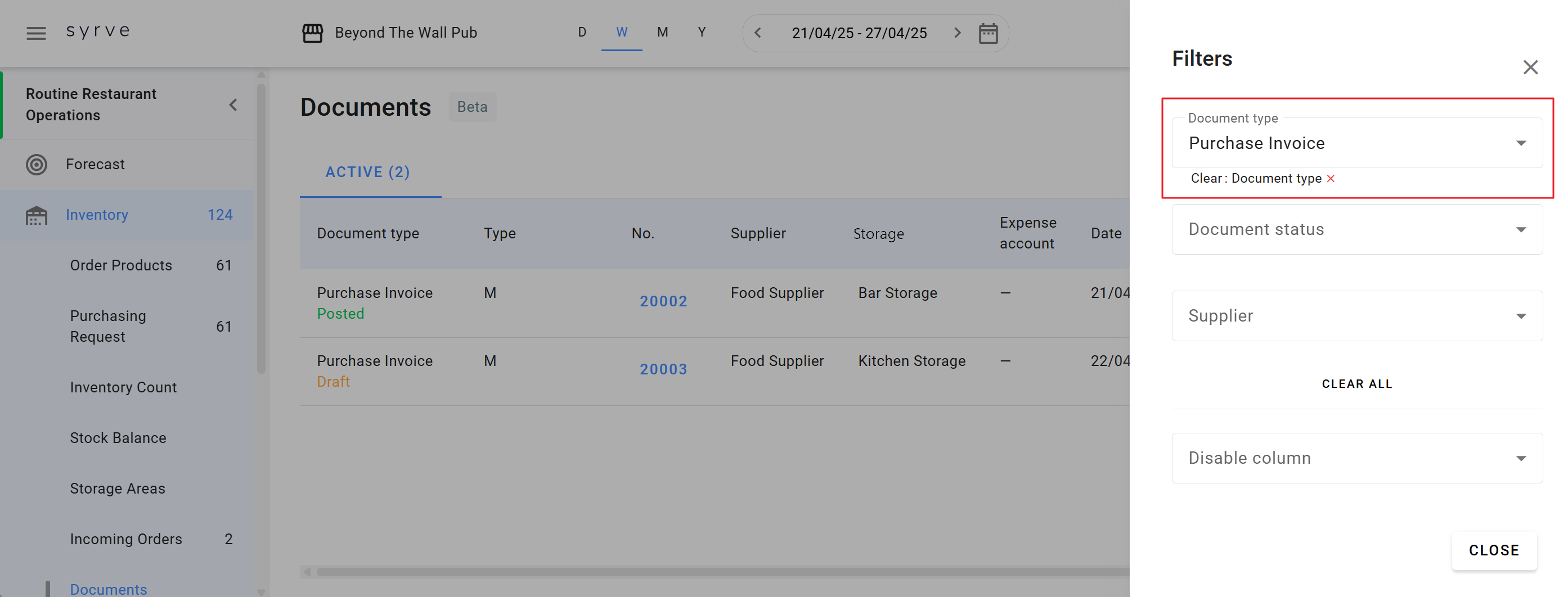Go to next week with right arrow
1568x597 pixels.
(x=957, y=33)
